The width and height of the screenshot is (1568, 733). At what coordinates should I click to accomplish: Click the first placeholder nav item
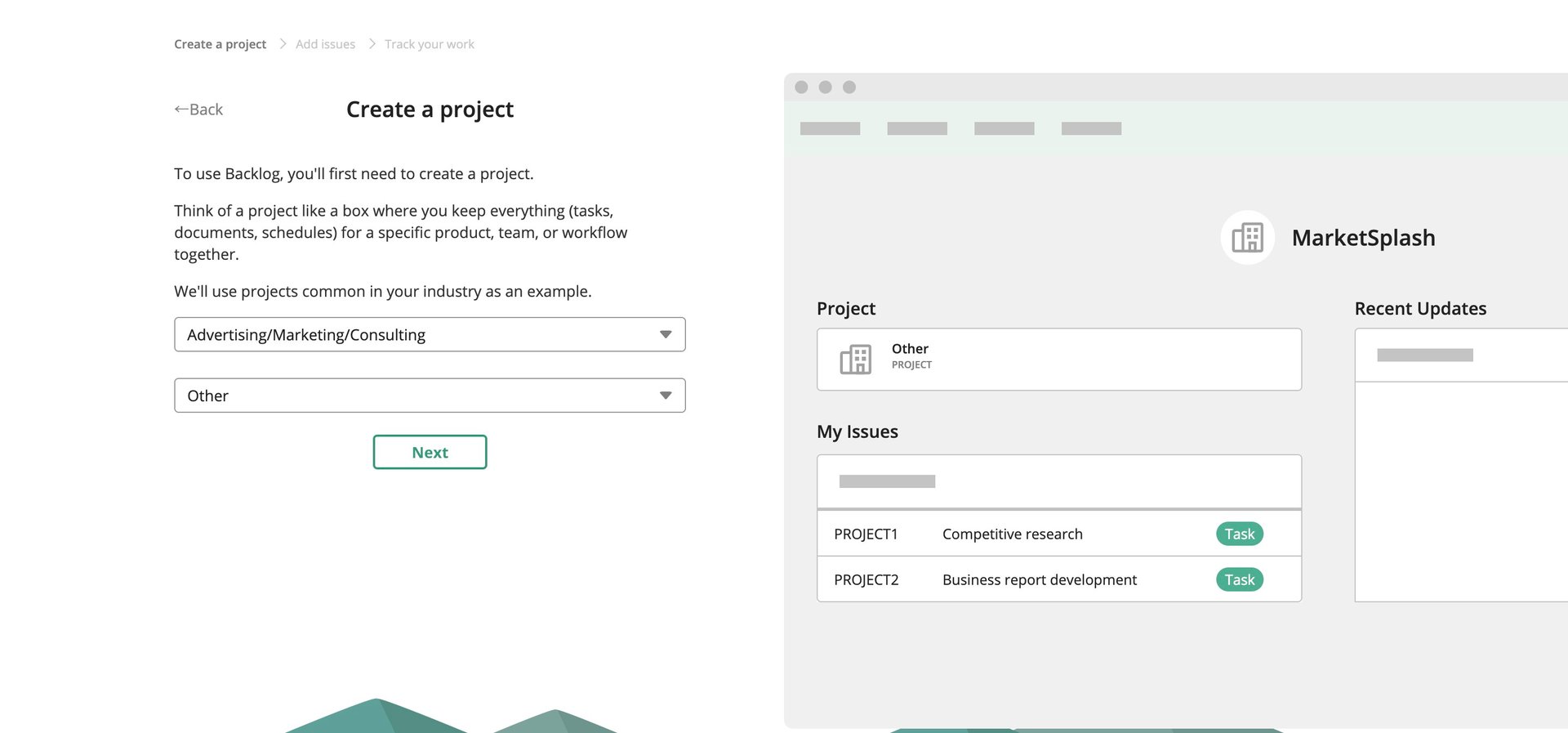[830, 128]
